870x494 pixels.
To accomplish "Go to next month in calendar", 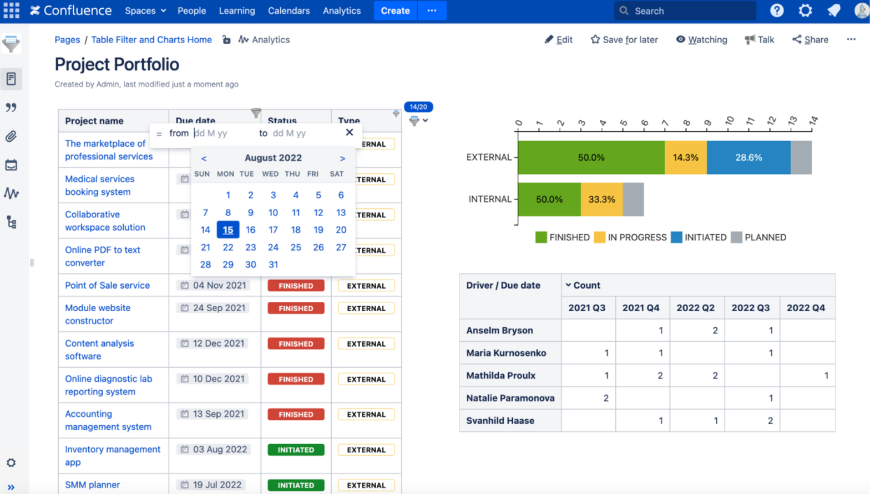I will [342, 158].
